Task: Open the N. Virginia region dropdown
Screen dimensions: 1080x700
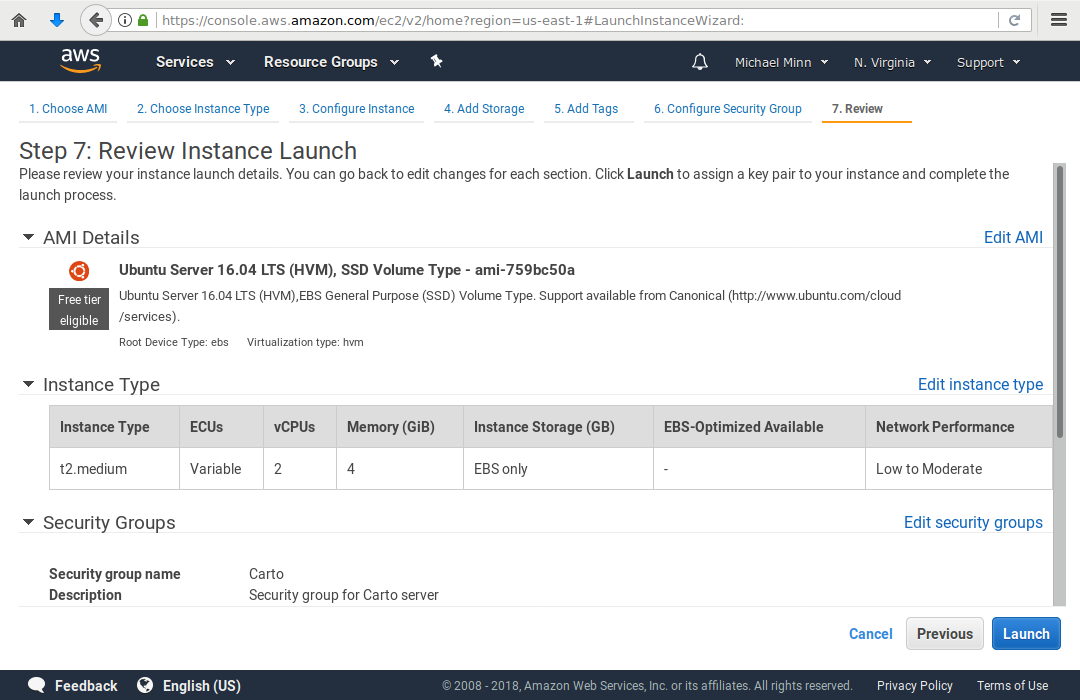Action: (x=892, y=62)
